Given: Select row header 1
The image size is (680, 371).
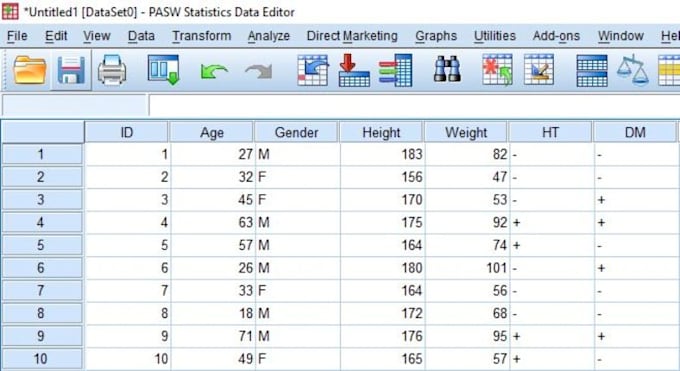Looking at the screenshot, I should coord(42,154).
